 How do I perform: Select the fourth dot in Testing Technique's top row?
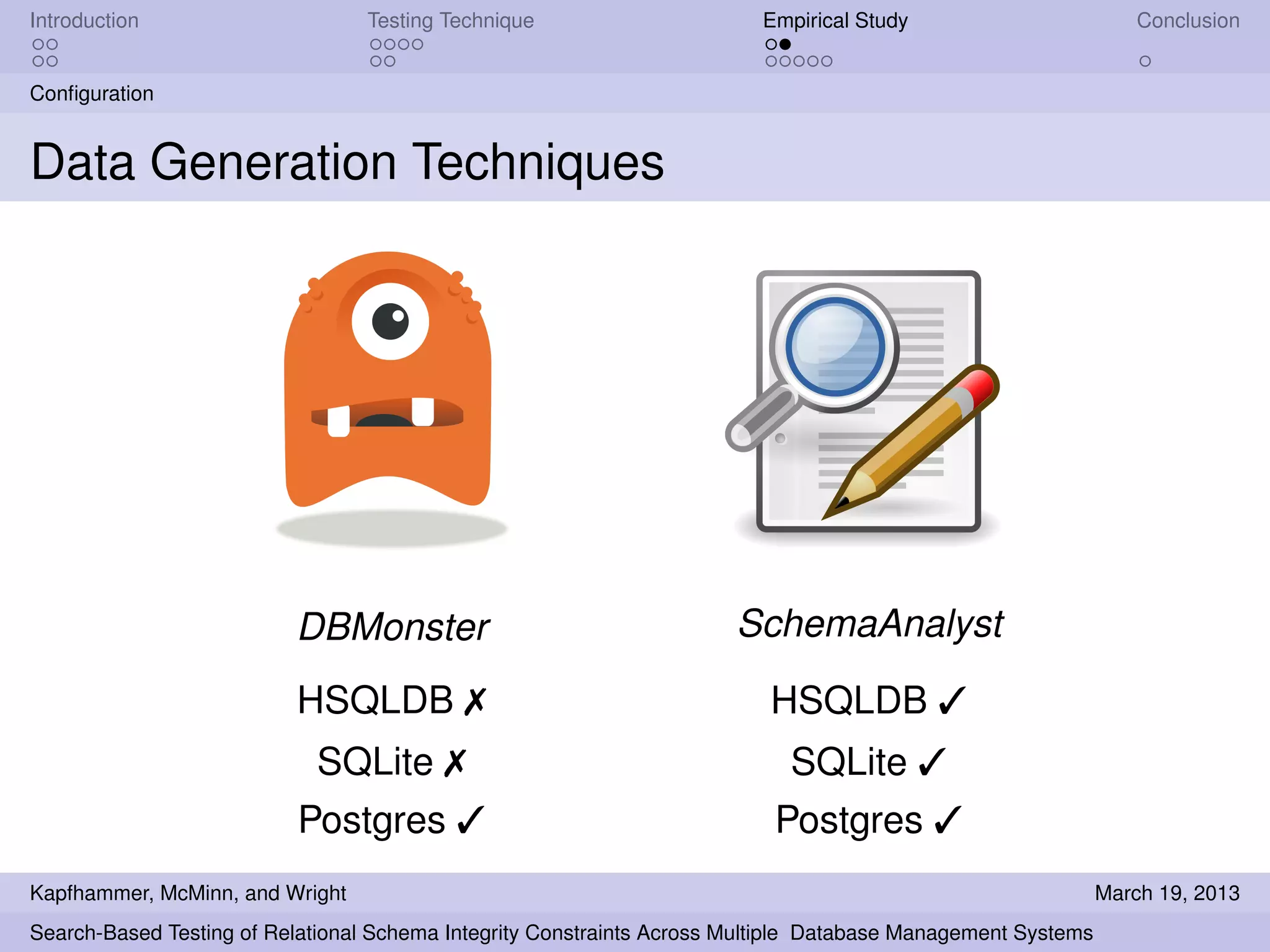(x=417, y=45)
